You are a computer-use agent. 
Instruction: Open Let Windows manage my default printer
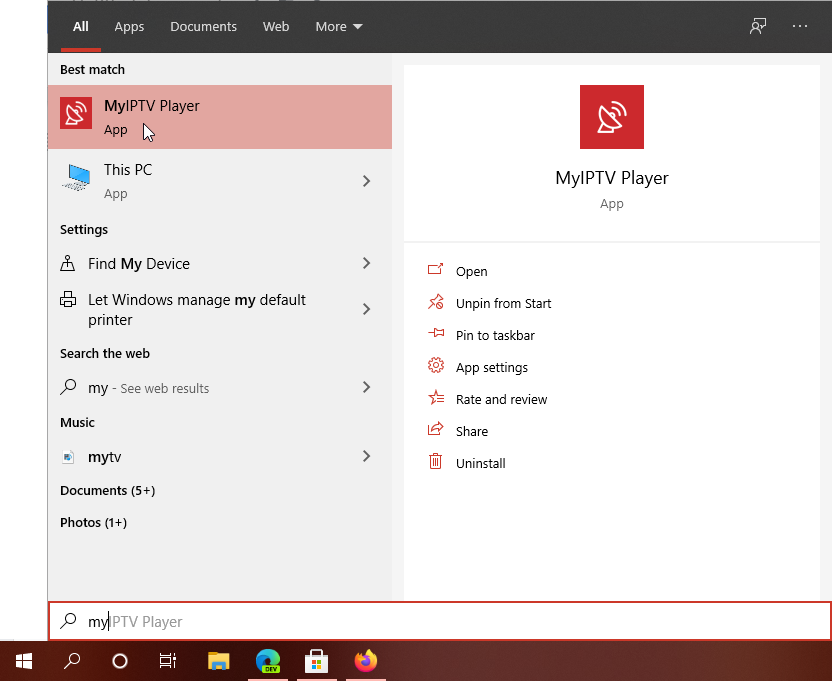(x=220, y=309)
